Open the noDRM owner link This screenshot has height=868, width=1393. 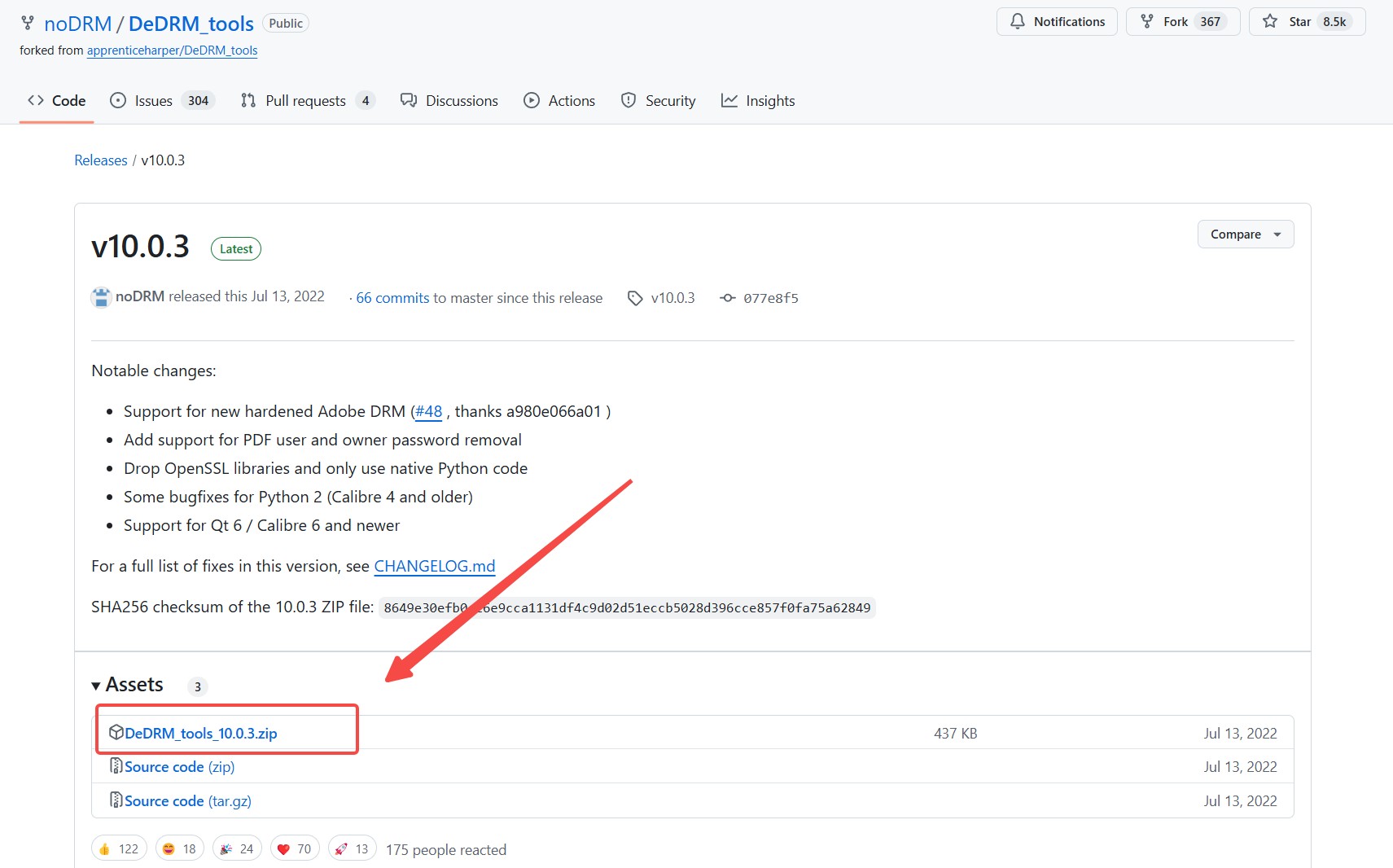pos(77,24)
